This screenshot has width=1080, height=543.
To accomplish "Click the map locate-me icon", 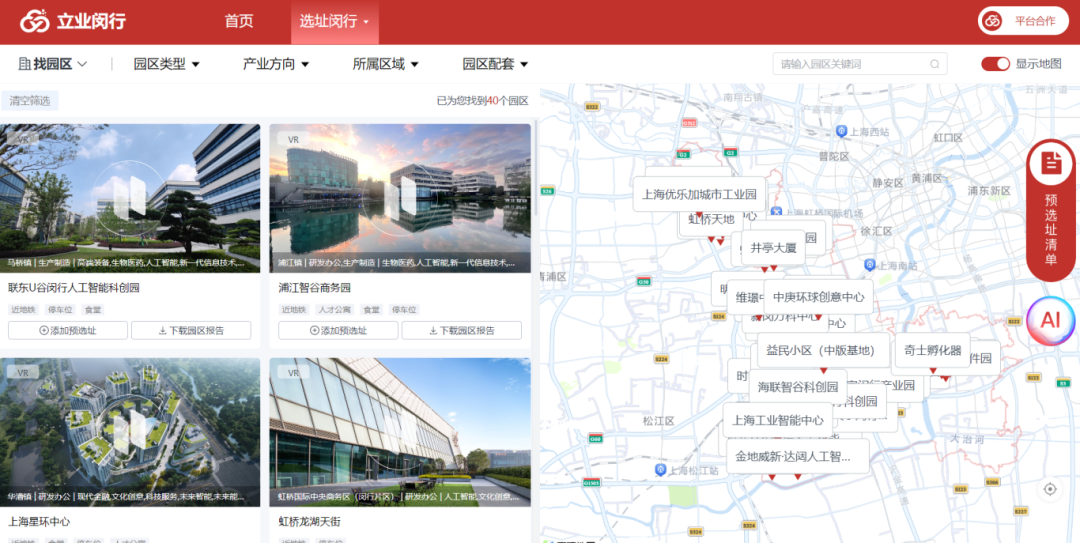I will tap(1050, 489).
